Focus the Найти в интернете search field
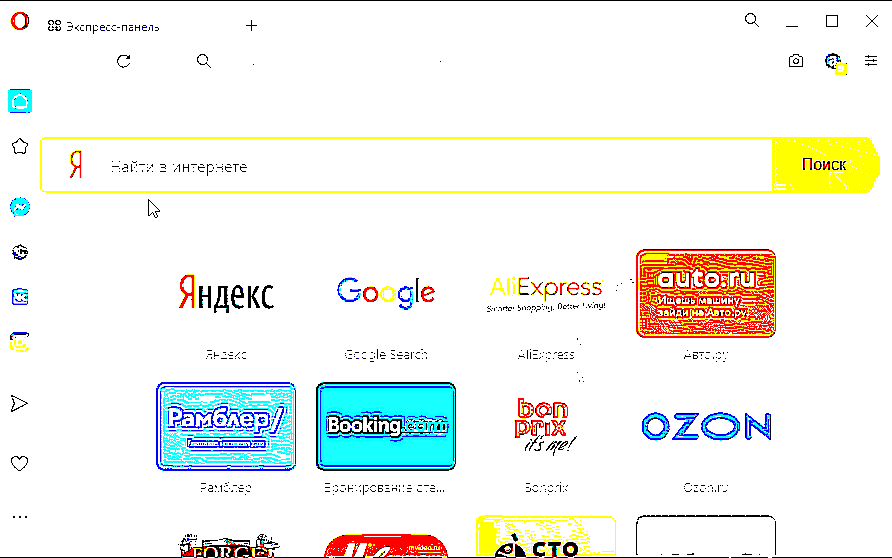892x558 pixels. coord(407,165)
